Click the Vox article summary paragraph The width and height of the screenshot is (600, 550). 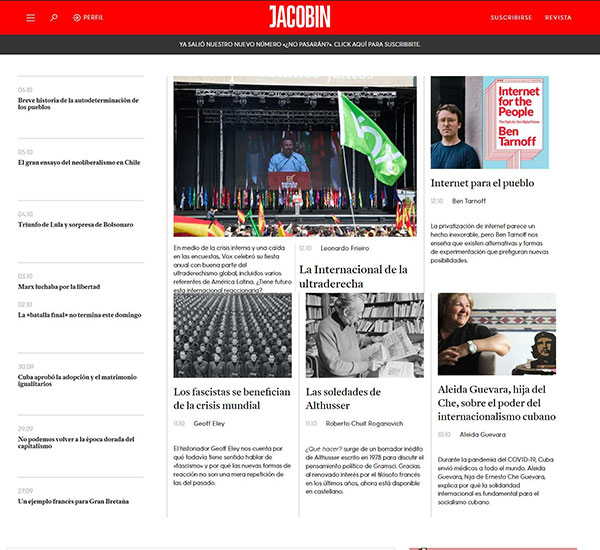coord(232,269)
